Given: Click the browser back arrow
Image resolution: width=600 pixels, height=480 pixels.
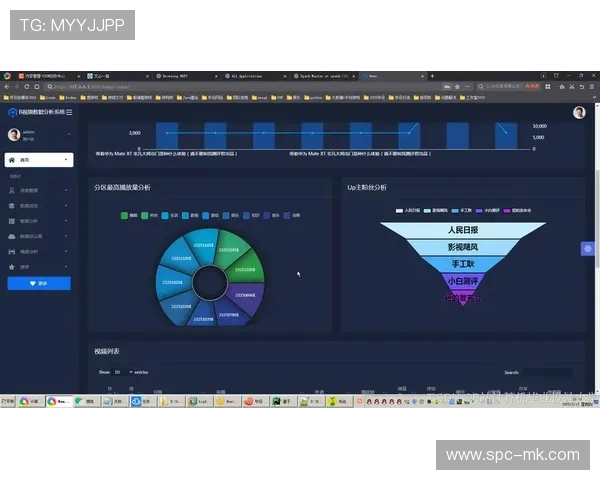Looking at the screenshot, I should [x=7, y=87].
